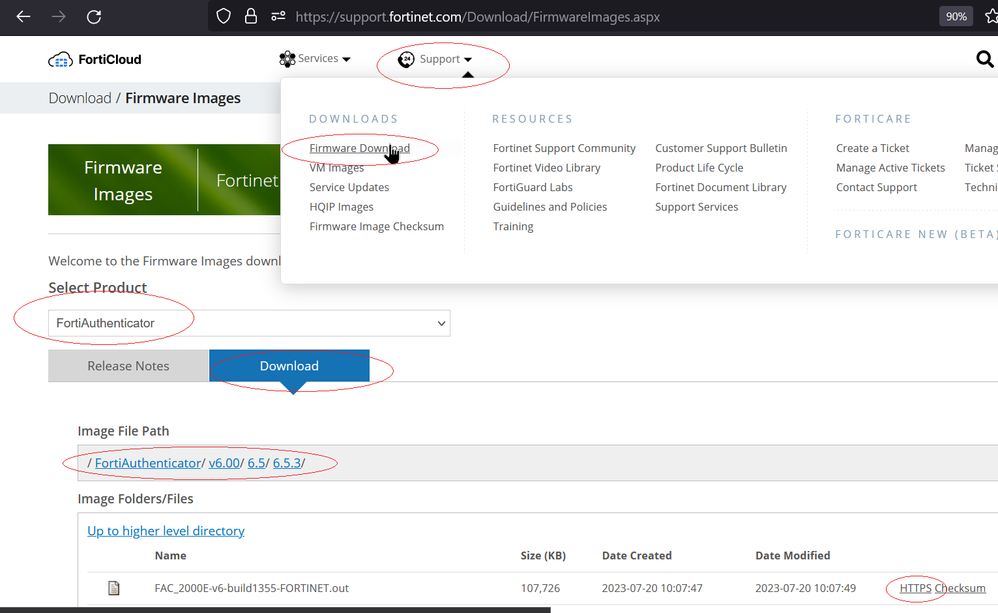Open the Support dropdown menu
This screenshot has height=613, width=998.
click(435, 60)
